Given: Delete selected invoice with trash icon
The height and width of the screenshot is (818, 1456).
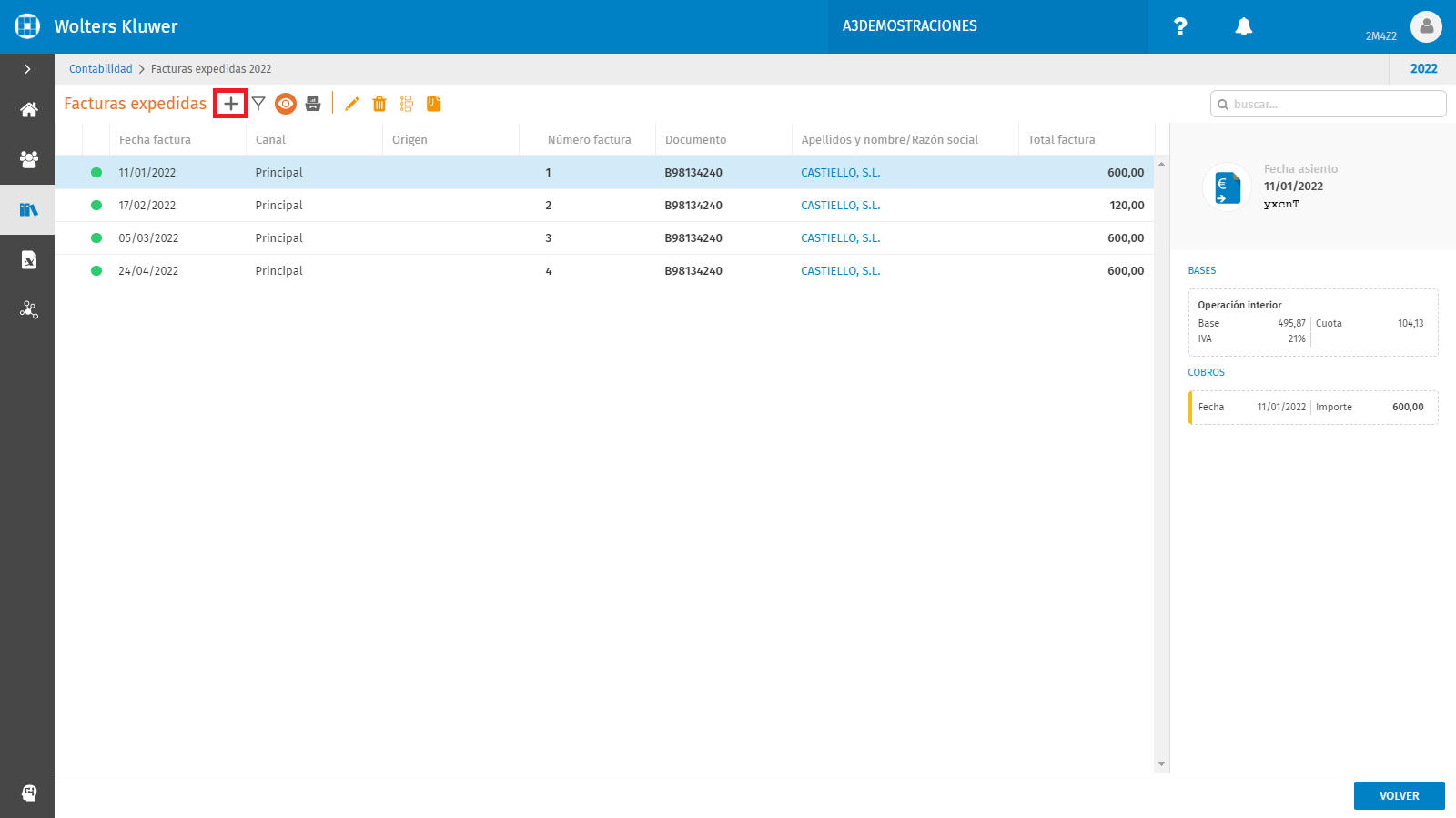Looking at the screenshot, I should [379, 104].
